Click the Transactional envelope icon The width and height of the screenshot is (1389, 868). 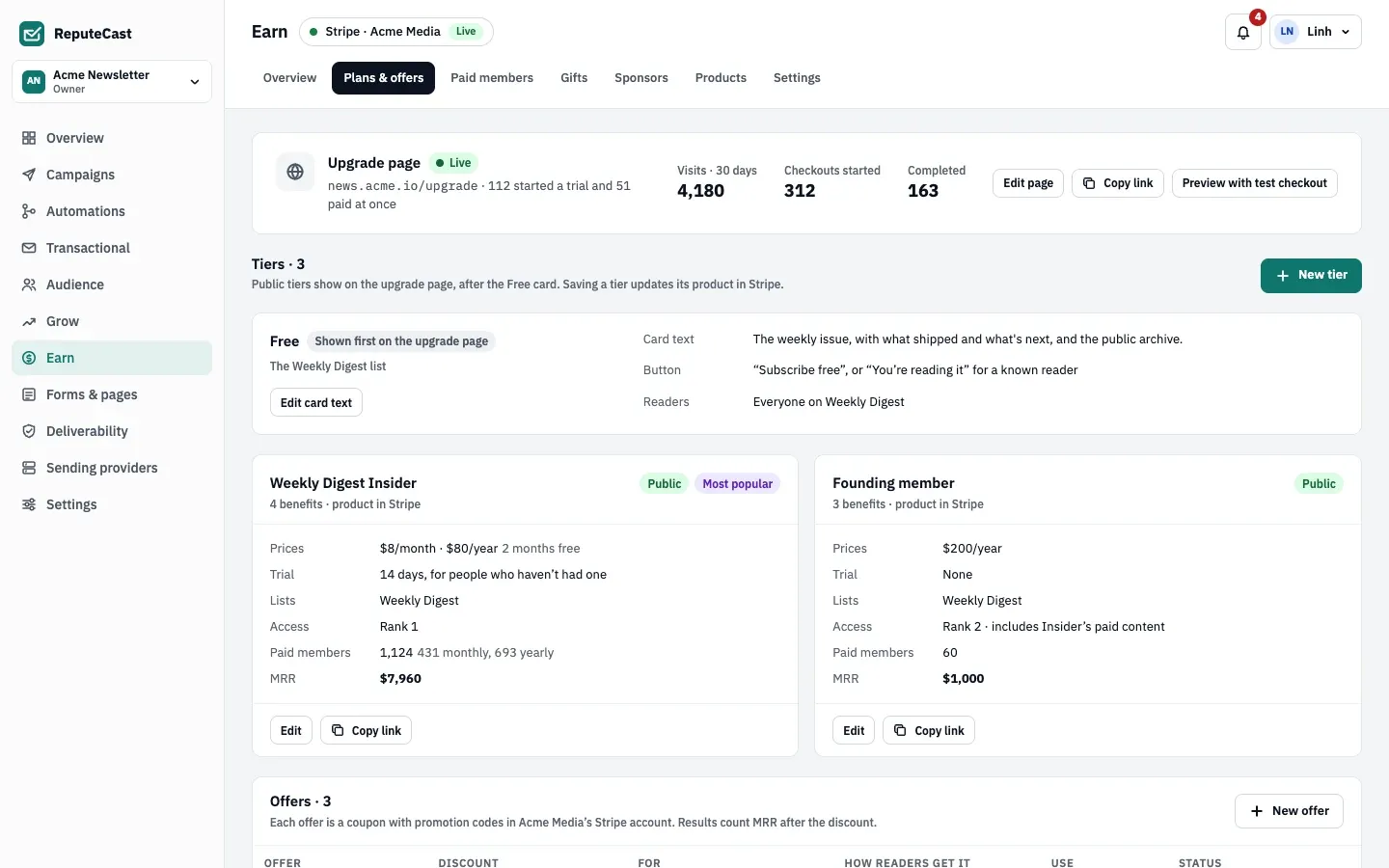[x=29, y=248]
